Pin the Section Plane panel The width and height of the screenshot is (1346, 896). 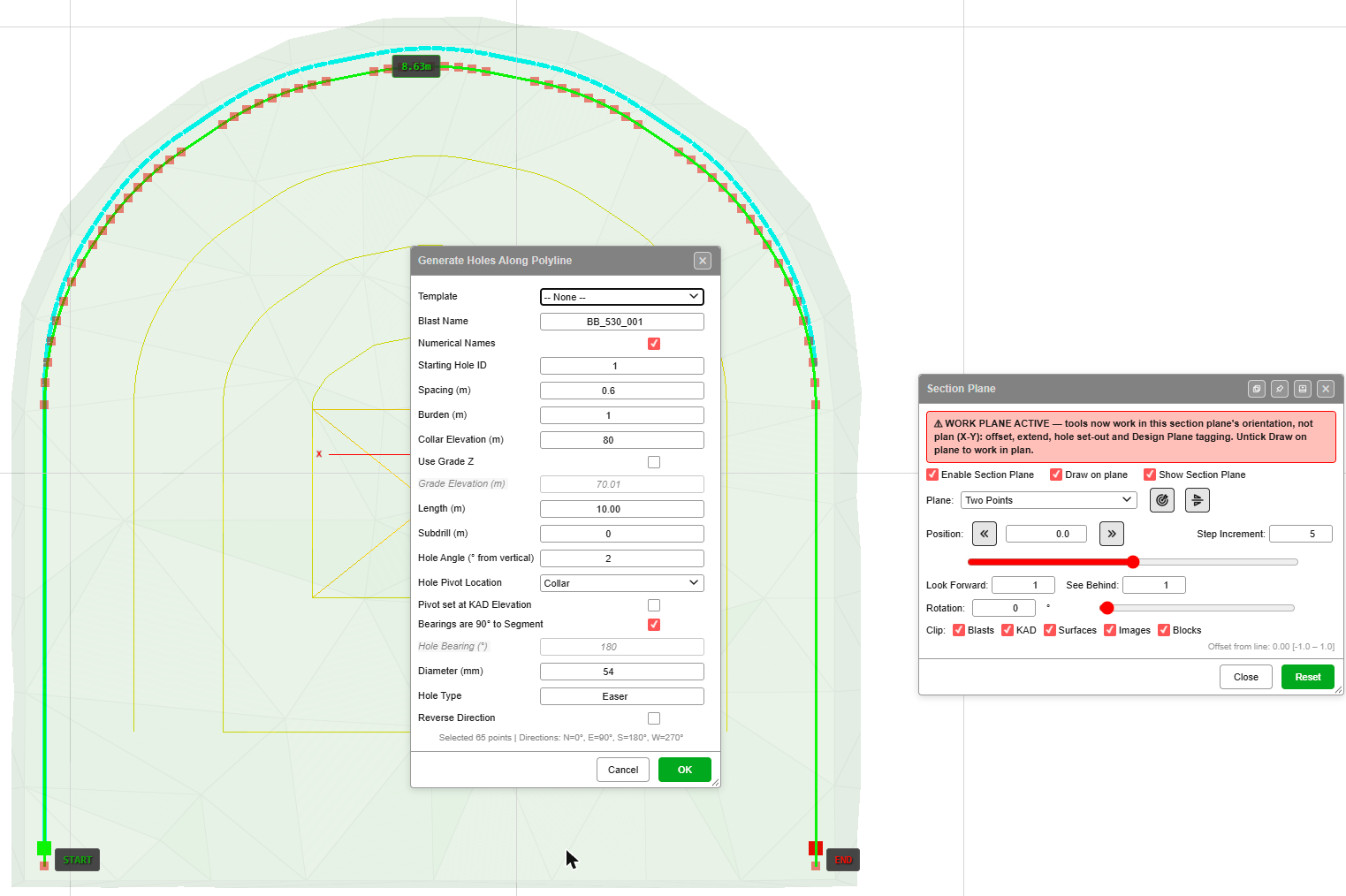point(1280,388)
